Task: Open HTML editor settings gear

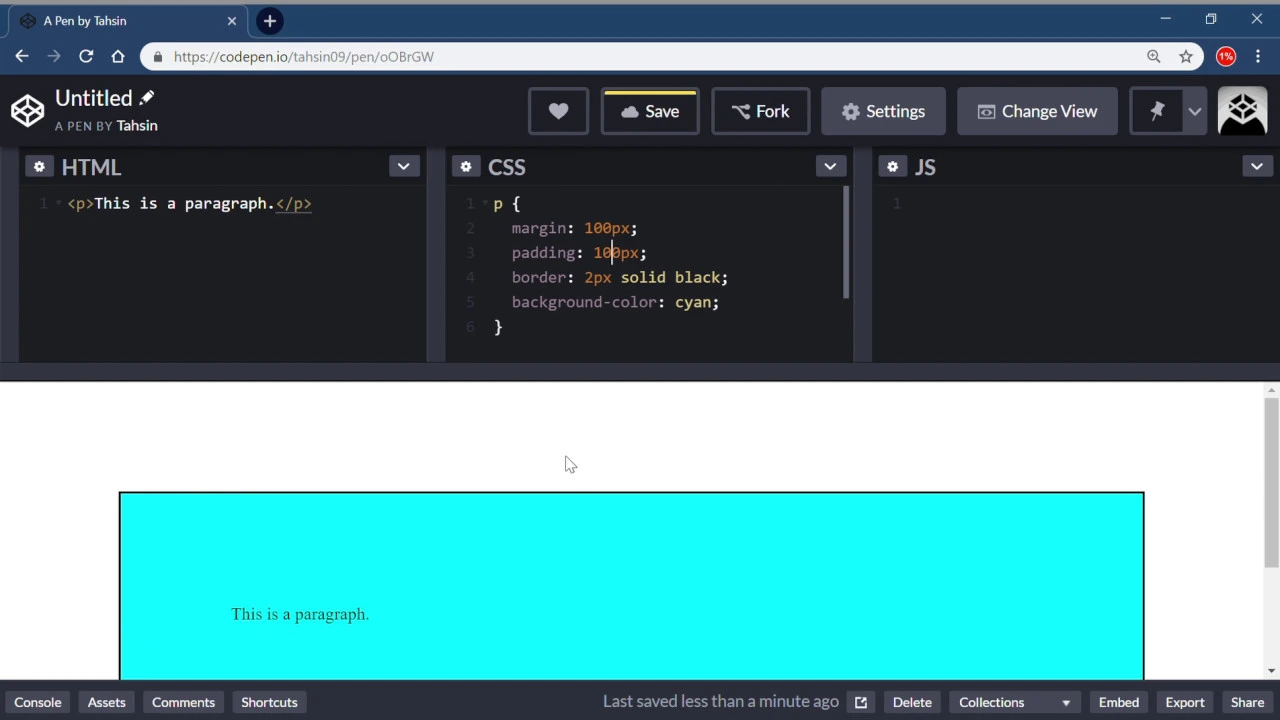Action: coord(38,166)
